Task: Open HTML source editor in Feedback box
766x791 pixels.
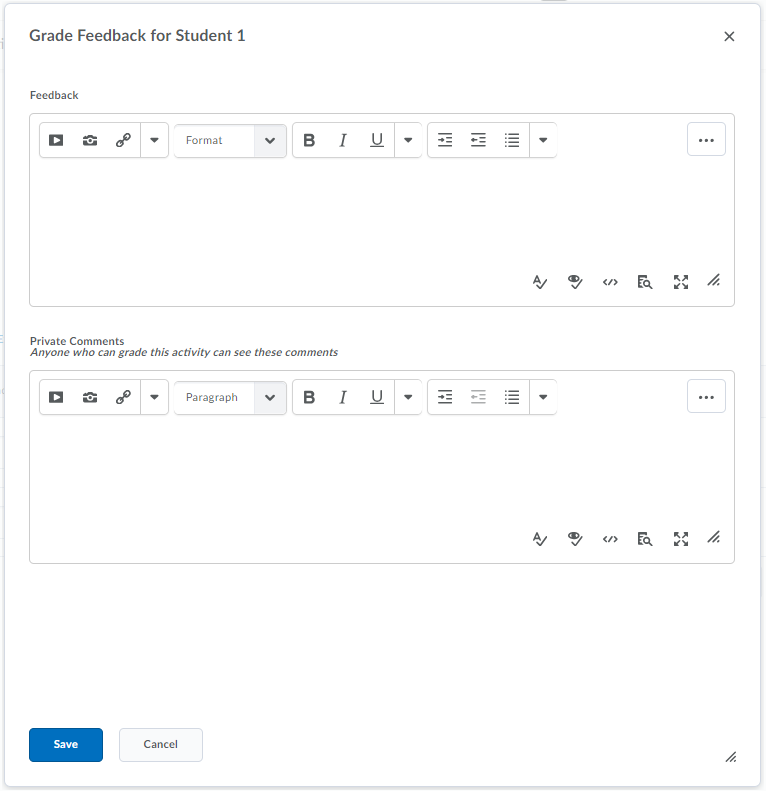Action: point(610,282)
